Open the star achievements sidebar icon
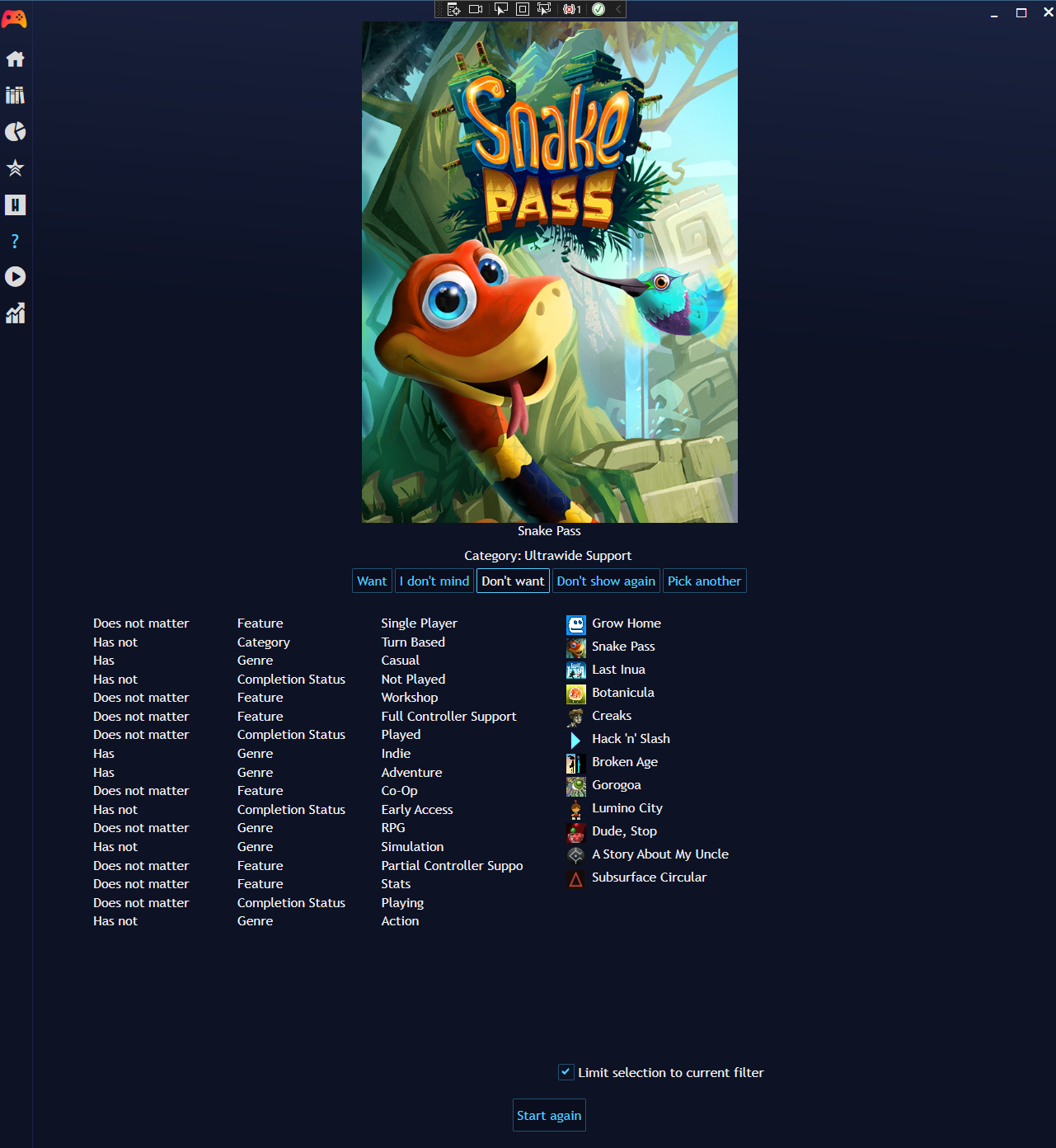Image resolution: width=1056 pixels, height=1148 pixels. pos(15,168)
